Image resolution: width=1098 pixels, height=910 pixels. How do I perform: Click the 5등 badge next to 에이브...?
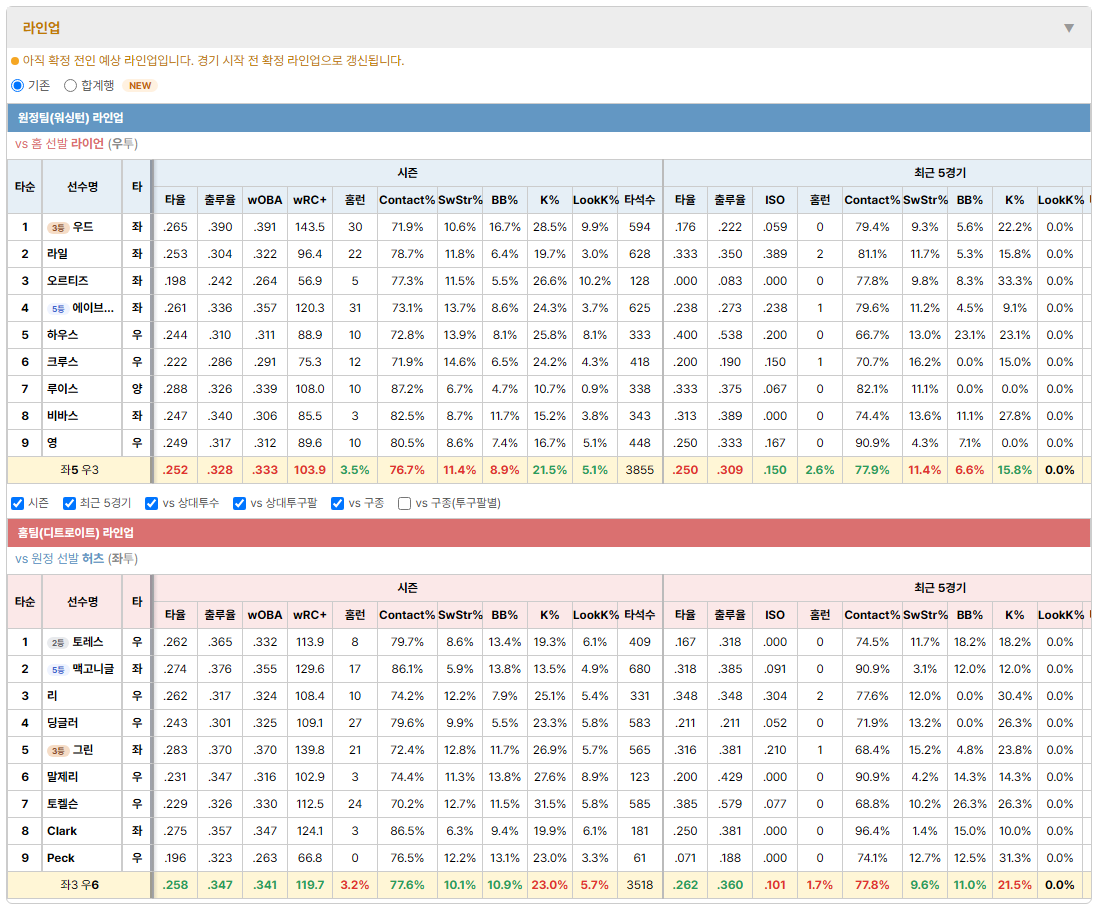click(x=57, y=309)
